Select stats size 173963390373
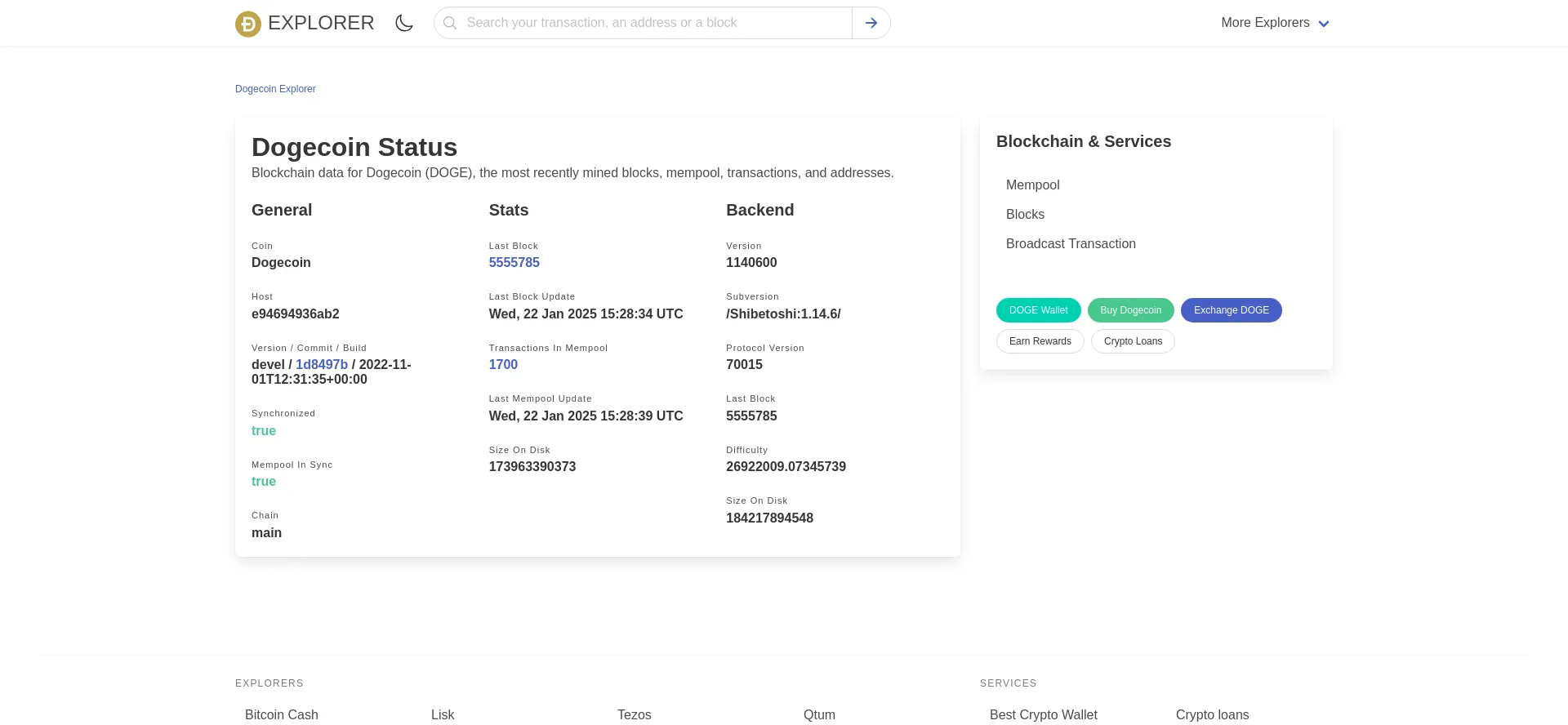 tap(532, 466)
